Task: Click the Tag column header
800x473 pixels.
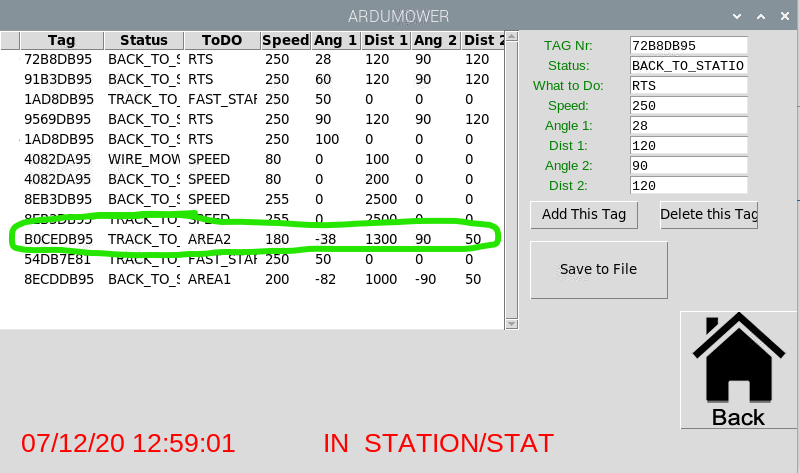Action: (62, 40)
